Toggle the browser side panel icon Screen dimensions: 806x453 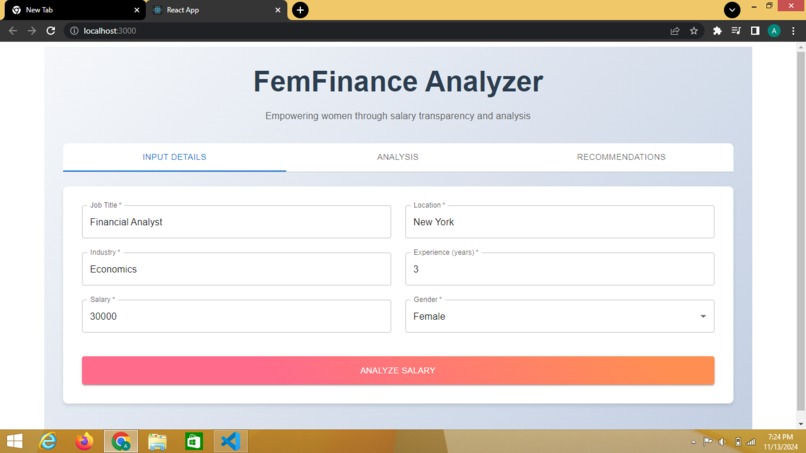[x=755, y=31]
